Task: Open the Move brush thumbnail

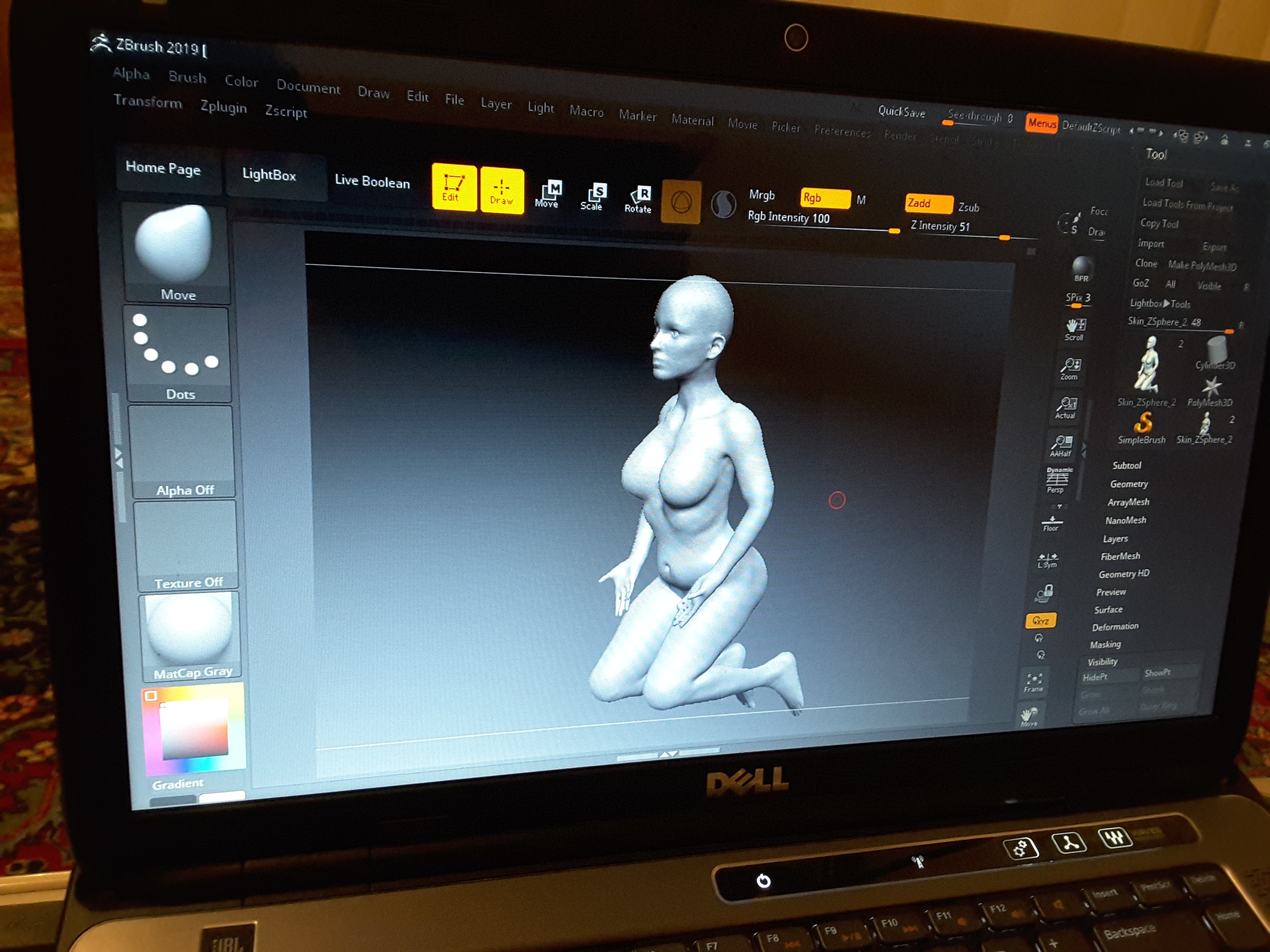Action: 175,252
